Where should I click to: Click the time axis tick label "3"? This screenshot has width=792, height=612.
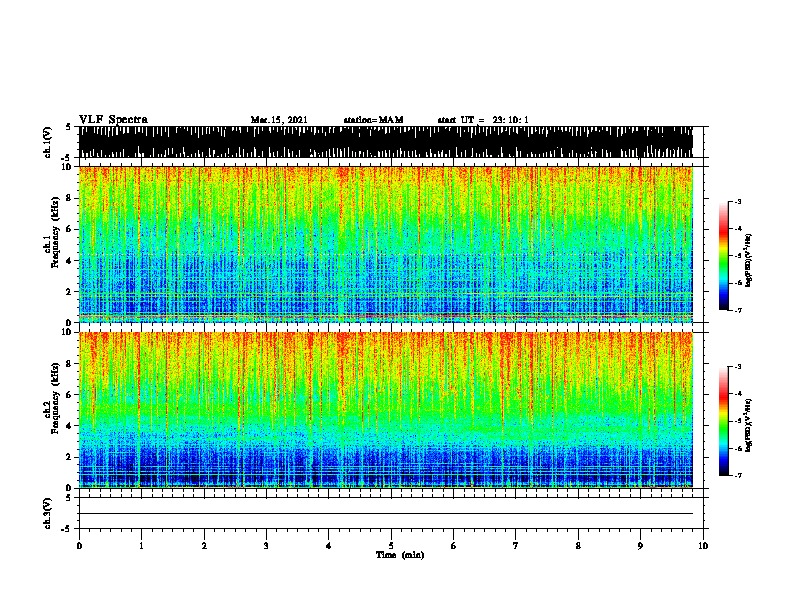[266, 546]
